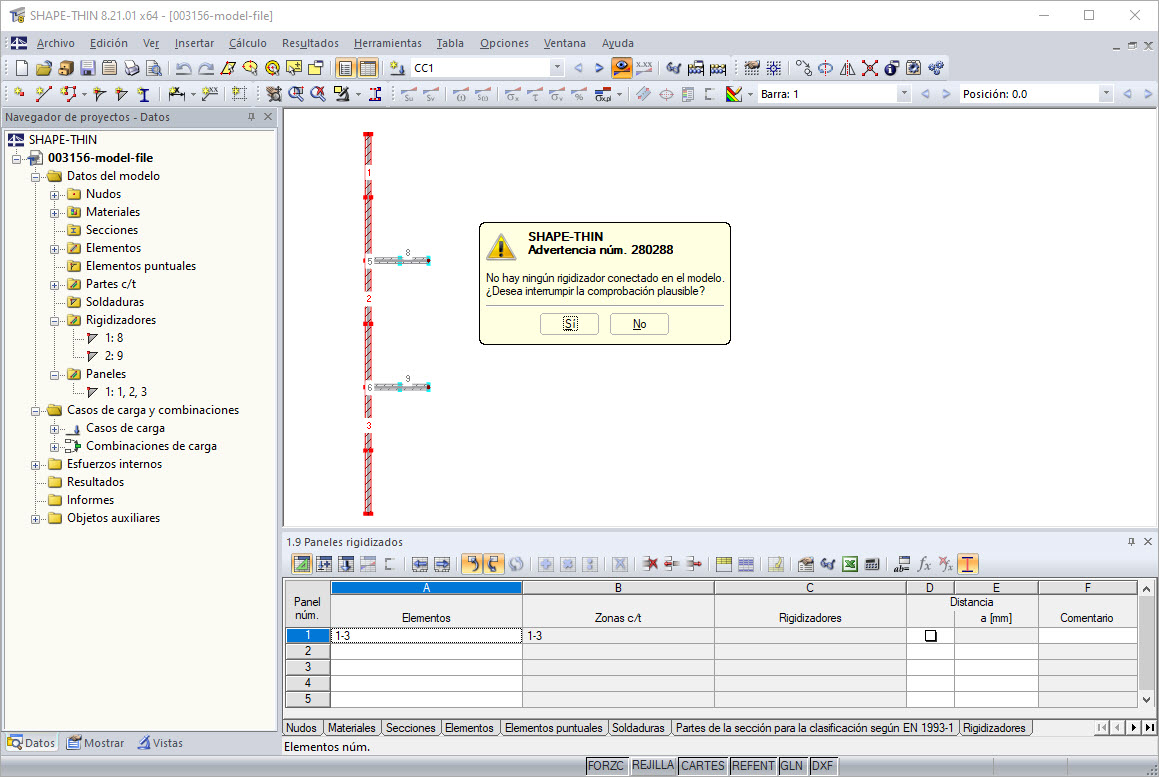The image size is (1159, 777).
Task: Toggle DXF in the status bar
Action: click(822, 766)
